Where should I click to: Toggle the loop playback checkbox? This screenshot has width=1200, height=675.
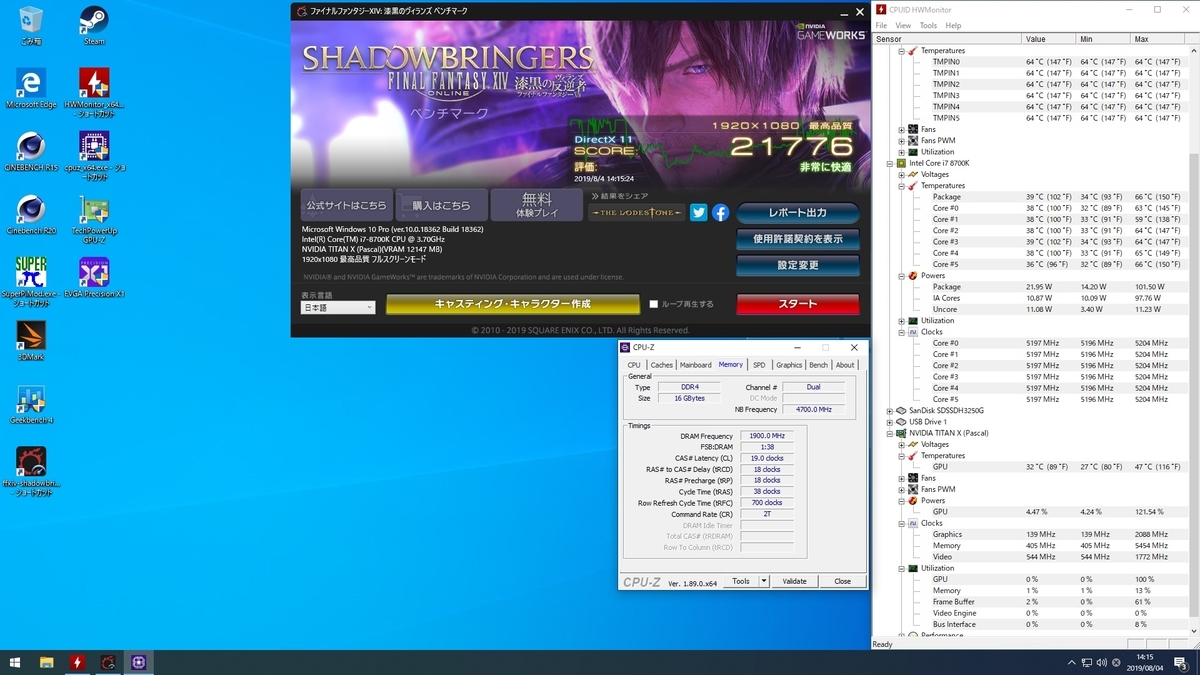click(x=653, y=304)
